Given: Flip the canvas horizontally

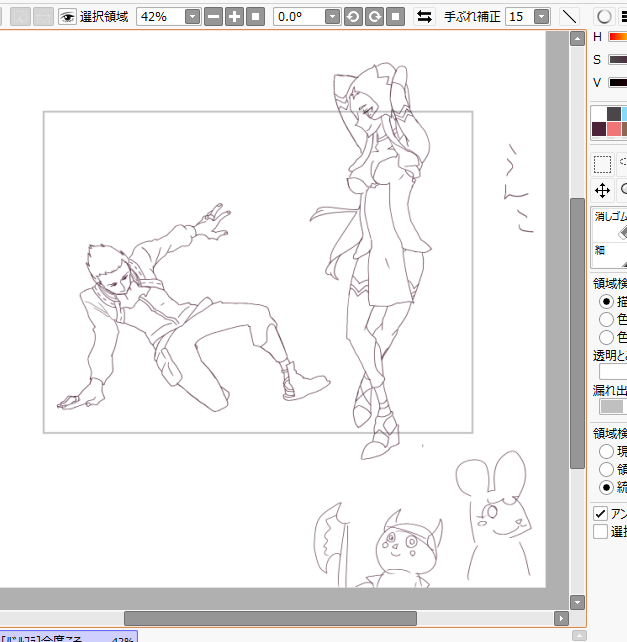Looking at the screenshot, I should point(425,17).
